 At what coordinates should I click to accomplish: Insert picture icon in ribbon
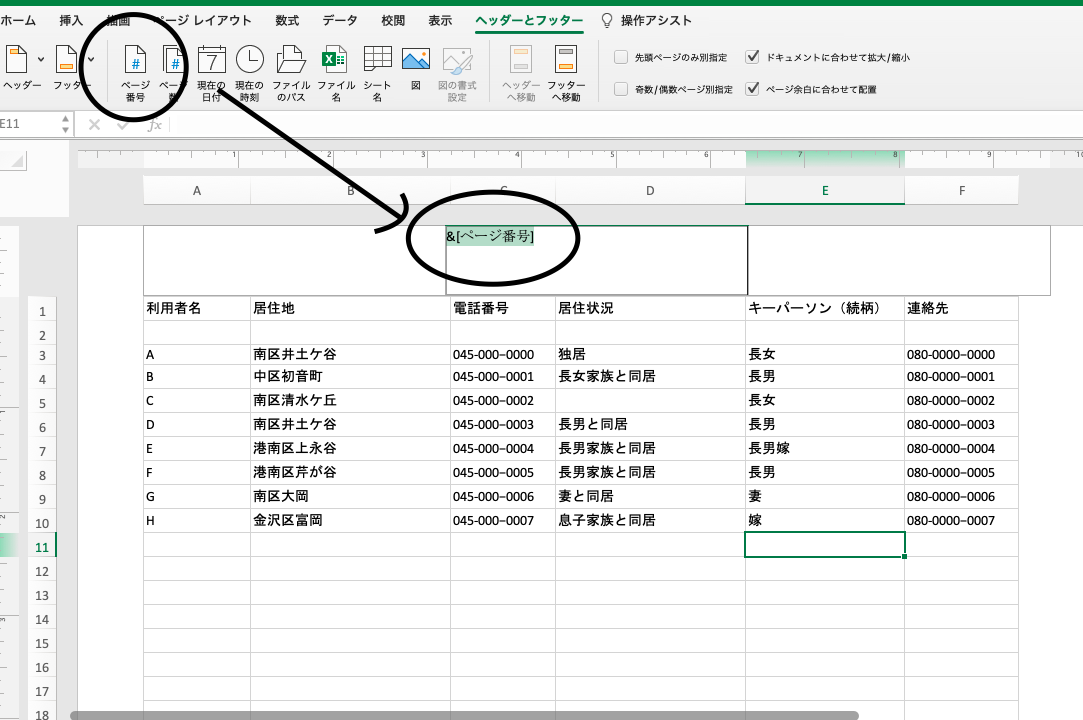(415, 71)
